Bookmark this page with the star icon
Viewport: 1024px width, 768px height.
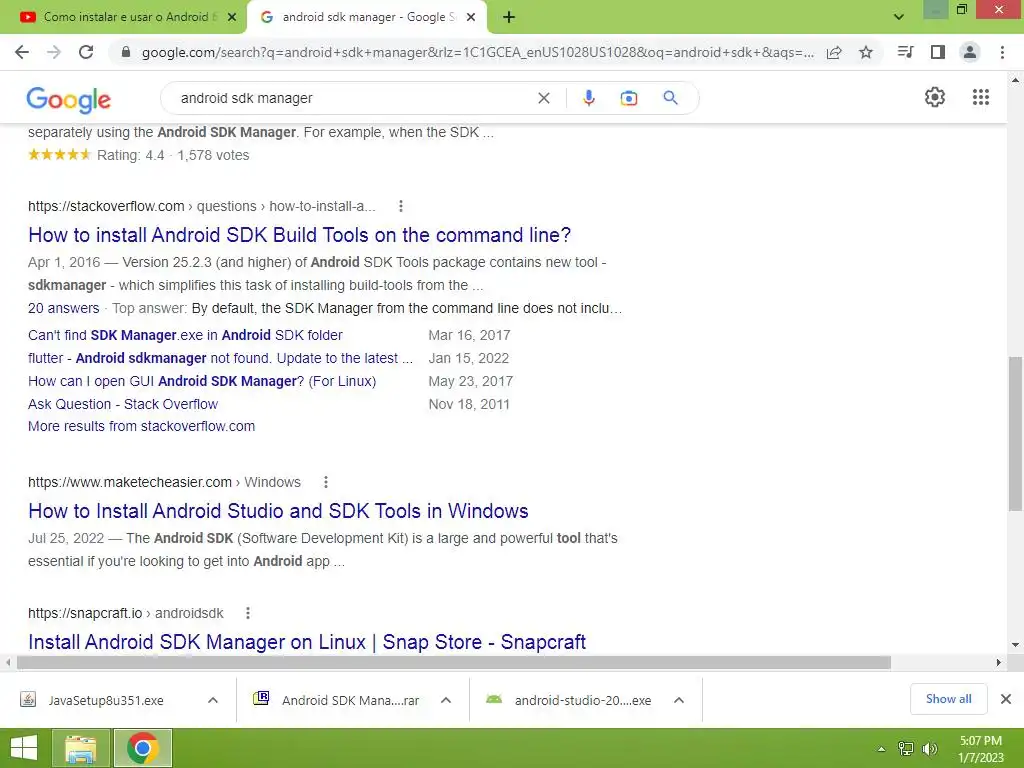866,52
